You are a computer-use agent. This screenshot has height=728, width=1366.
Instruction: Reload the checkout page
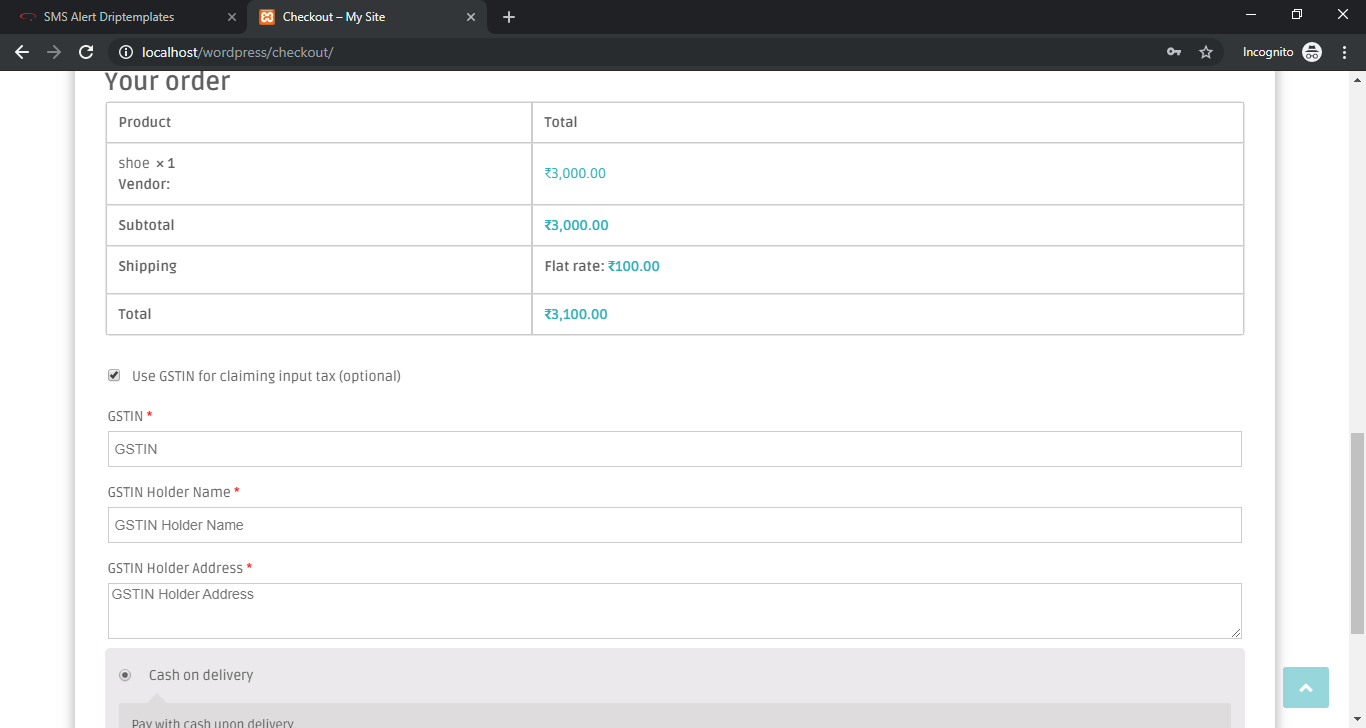coord(86,52)
